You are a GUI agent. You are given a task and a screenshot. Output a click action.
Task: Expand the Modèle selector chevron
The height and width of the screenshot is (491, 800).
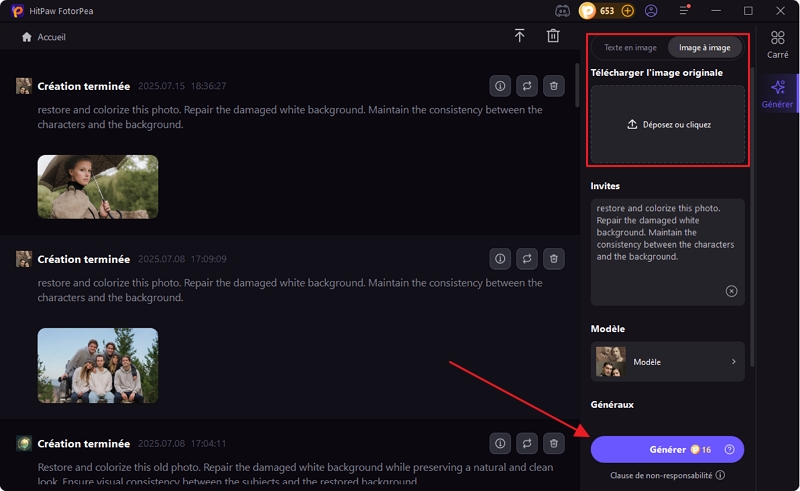[733, 362]
